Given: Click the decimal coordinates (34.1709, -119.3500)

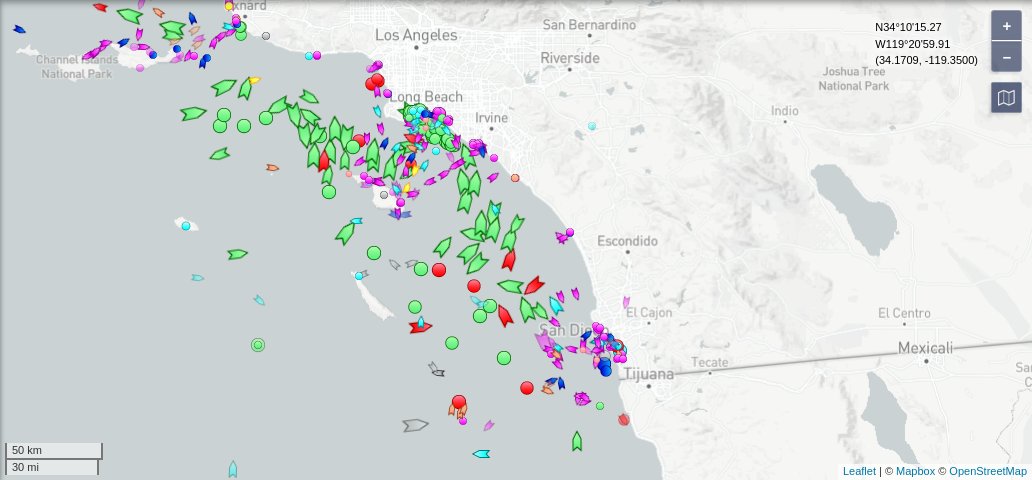Looking at the screenshot, I should pos(926,60).
